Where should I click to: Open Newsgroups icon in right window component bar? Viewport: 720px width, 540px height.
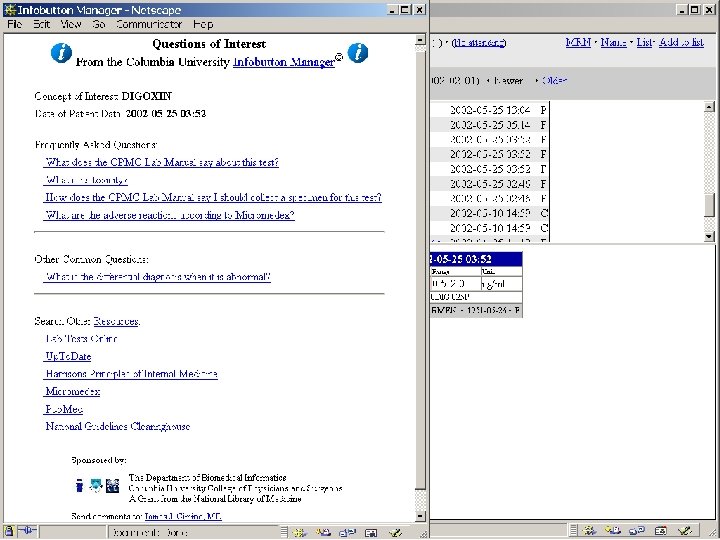[x=636, y=531]
